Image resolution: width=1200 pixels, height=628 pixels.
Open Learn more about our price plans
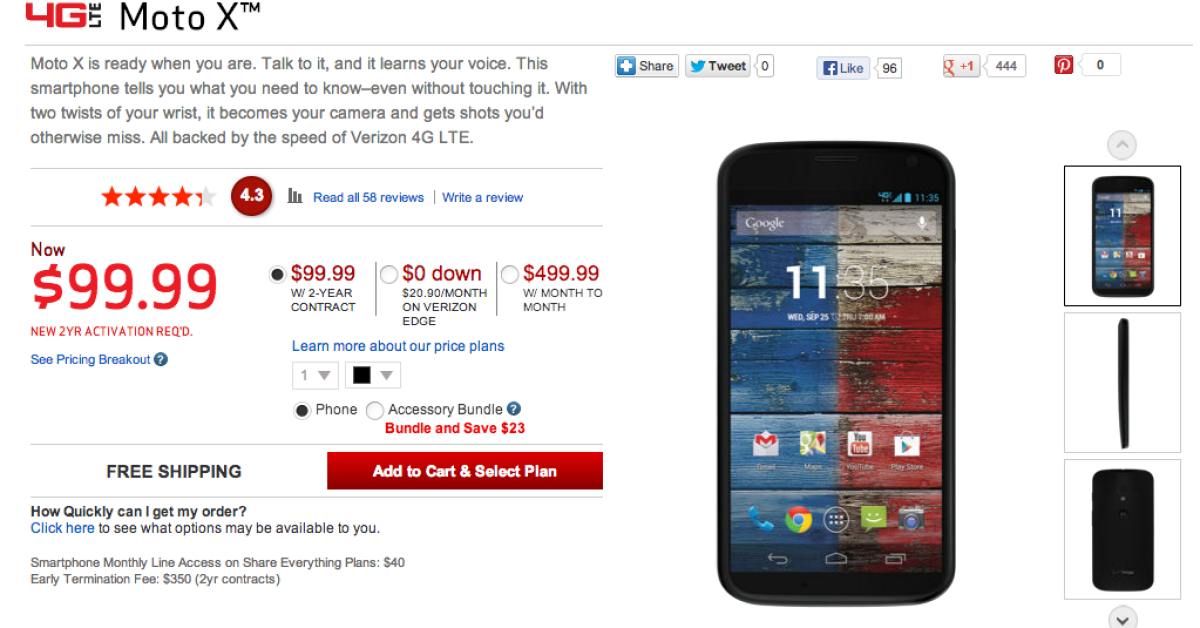coord(398,346)
